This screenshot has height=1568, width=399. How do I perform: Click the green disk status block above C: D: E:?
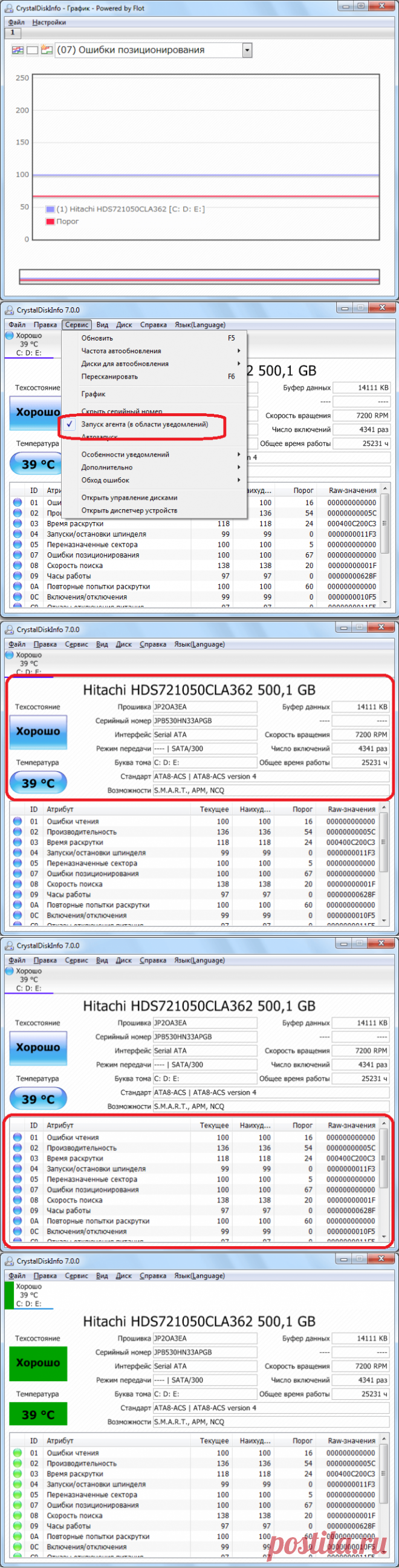(9, 1295)
